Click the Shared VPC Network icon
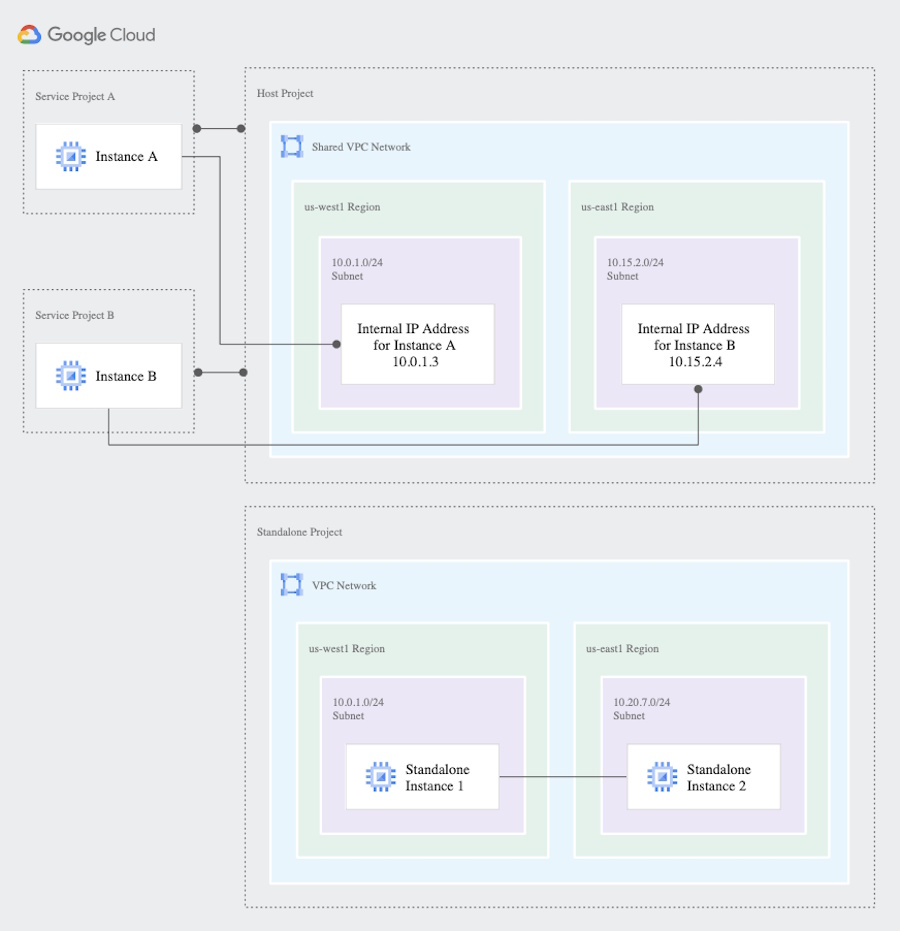Viewport: 900px width, 931px height. (291, 147)
